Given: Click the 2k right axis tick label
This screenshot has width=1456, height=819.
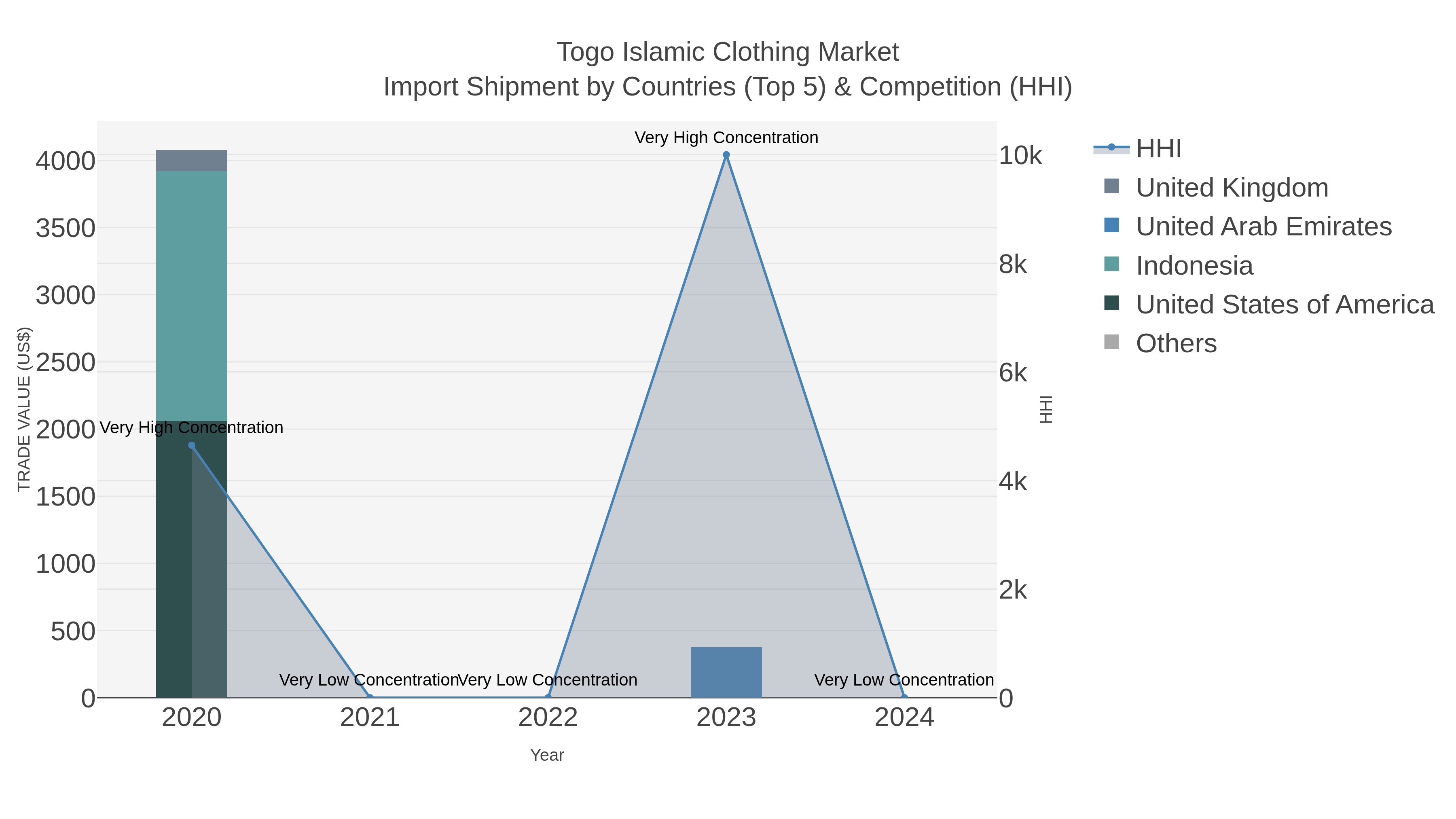Looking at the screenshot, I should point(1013,590).
